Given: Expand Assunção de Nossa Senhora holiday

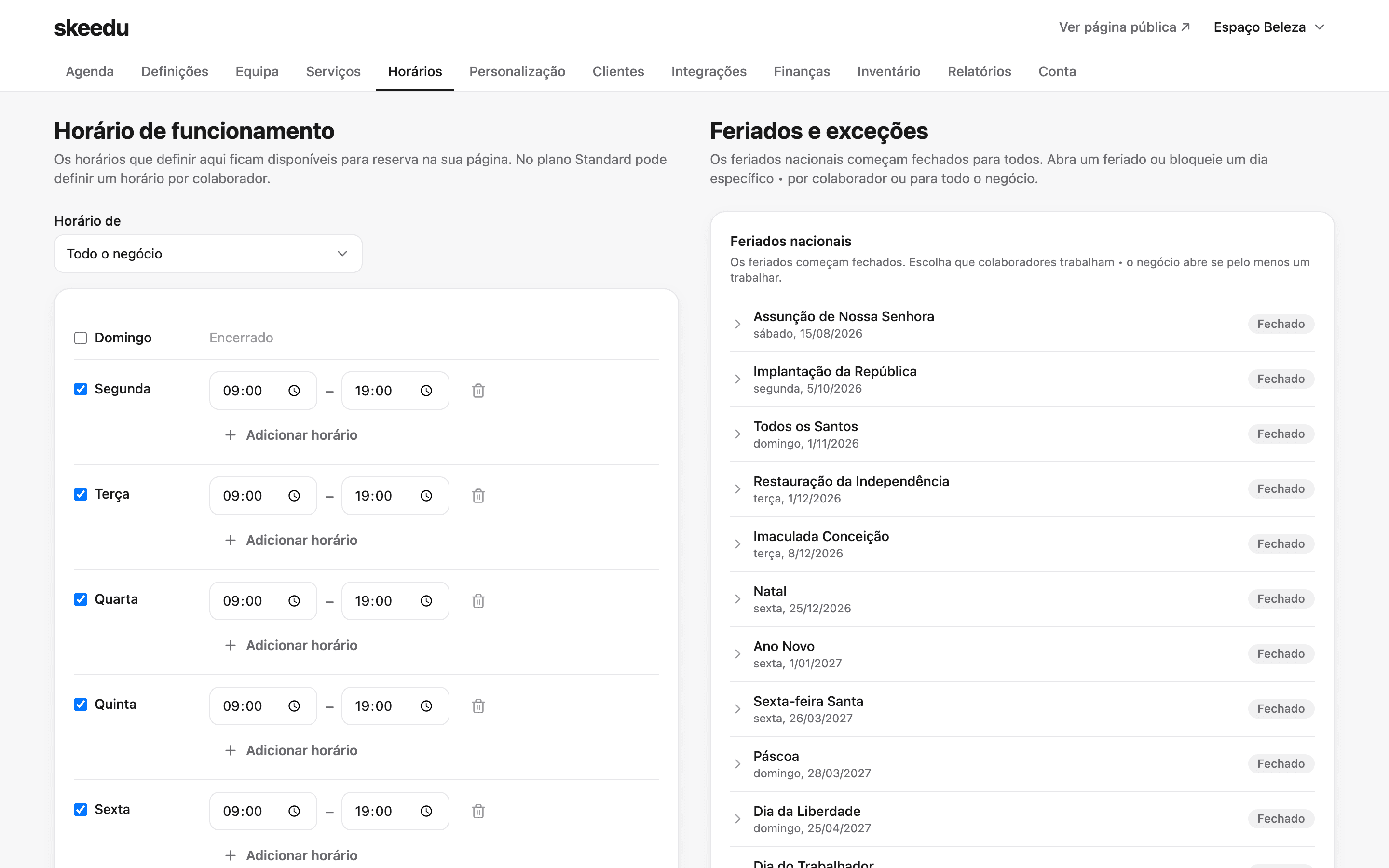Looking at the screenshot, I should (x=737, y=324).
